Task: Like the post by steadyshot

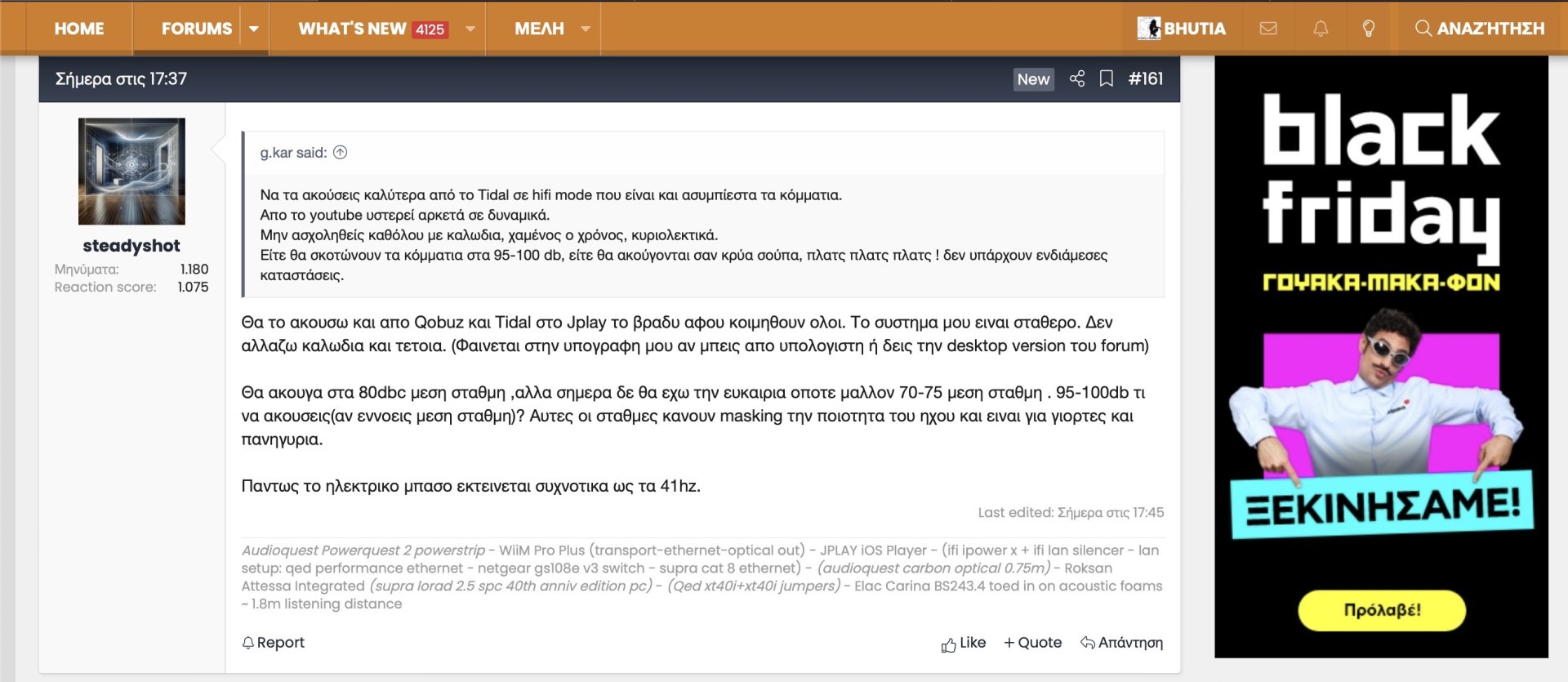Action: [964, 643]
